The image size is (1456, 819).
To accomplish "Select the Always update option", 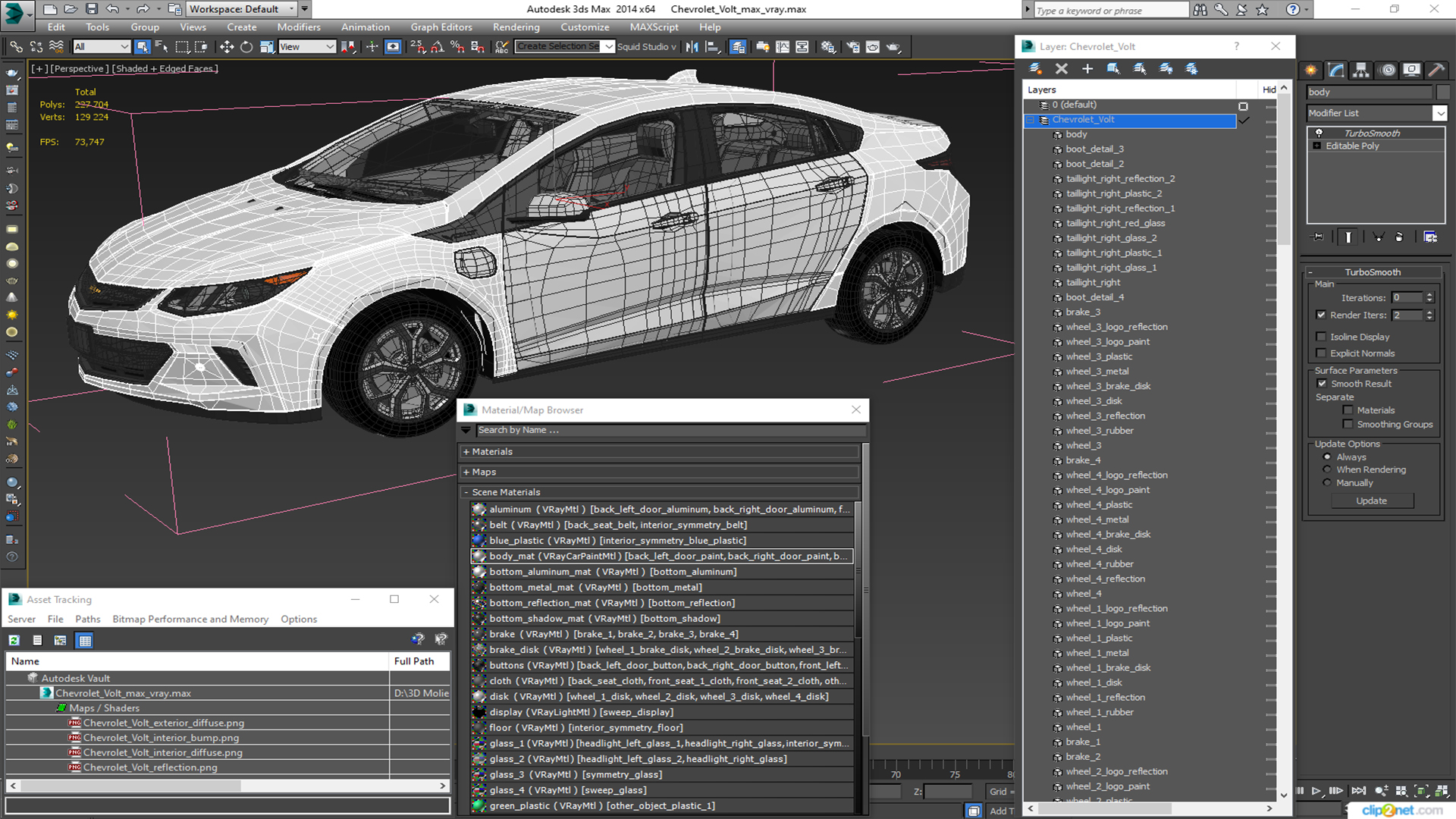I will [1326, 457].
